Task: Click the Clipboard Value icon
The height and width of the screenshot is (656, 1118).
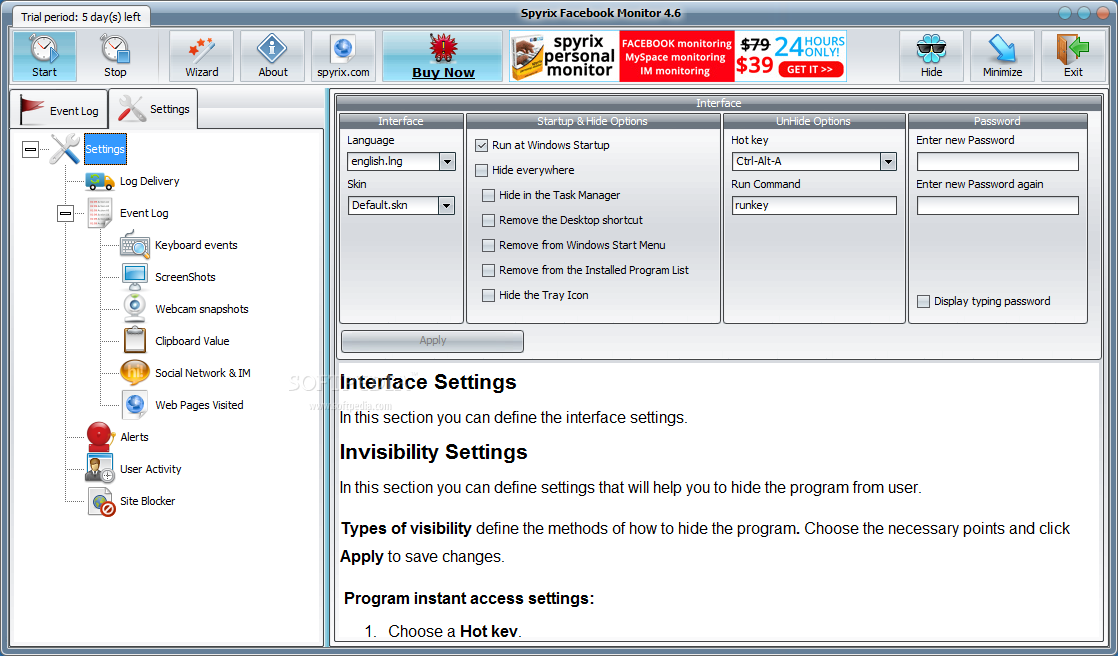Action: pos(135,340)
